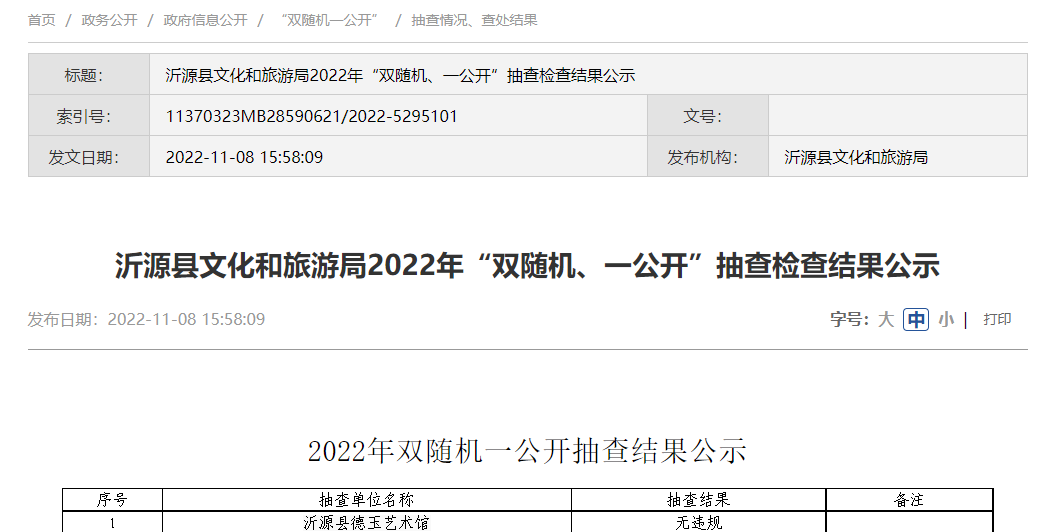Click the bold main article headline
This screenshot has width=1045, height=532.
pos(527,266)
